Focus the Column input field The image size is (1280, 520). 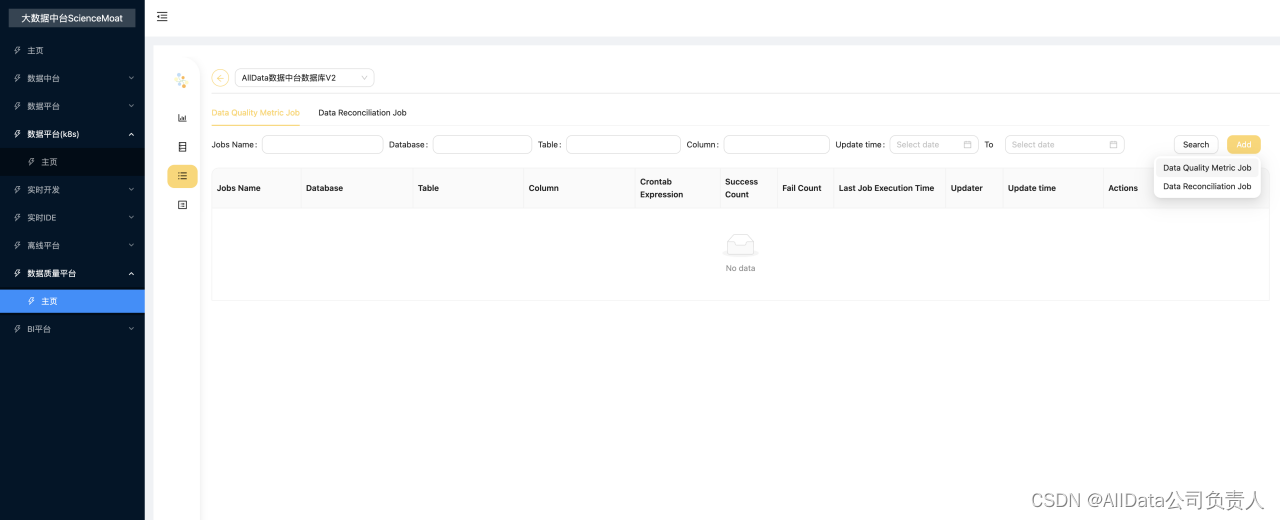tap(776, 145)
